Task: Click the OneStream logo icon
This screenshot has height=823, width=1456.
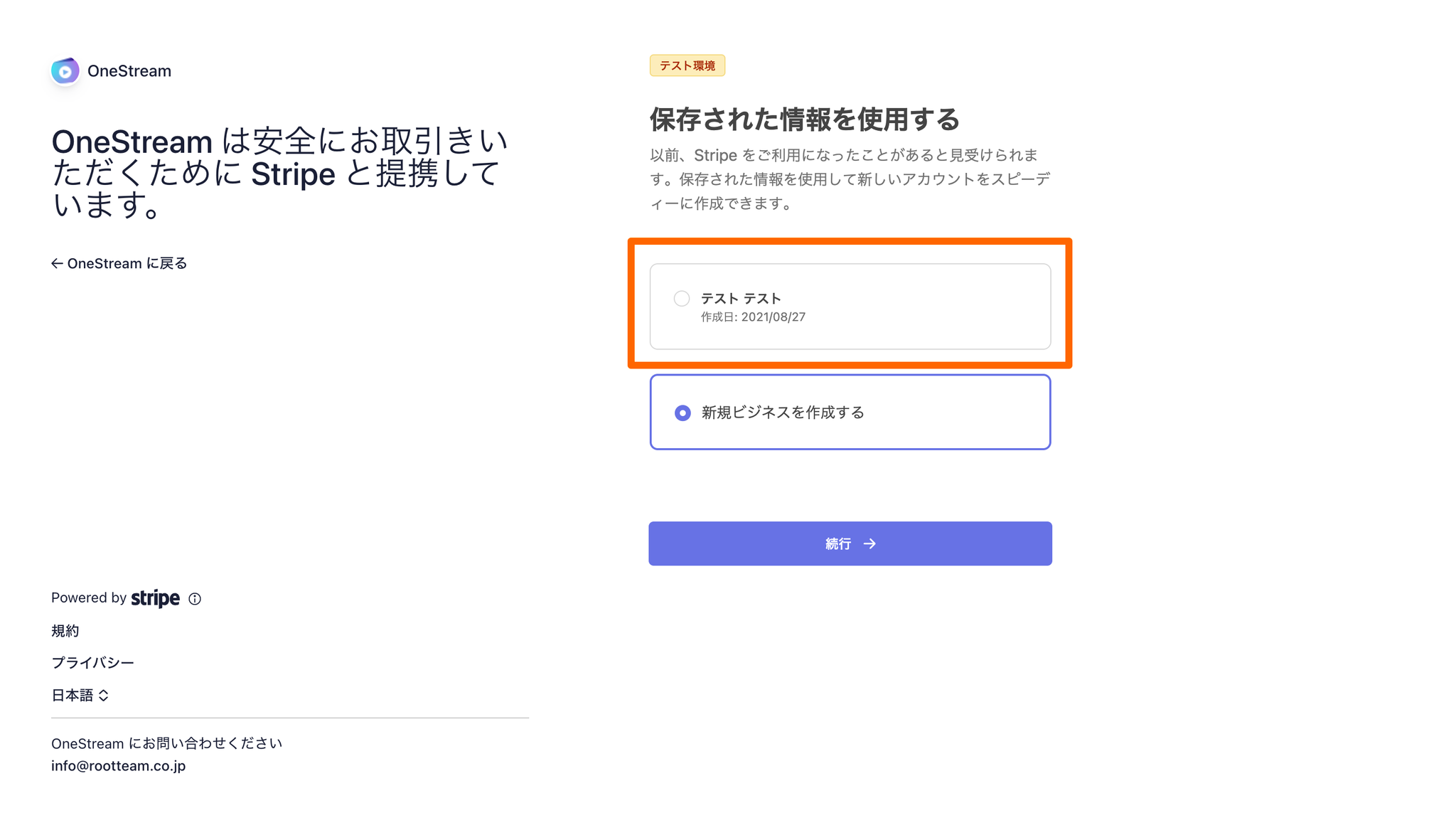Action: click(x=65, y=71)
